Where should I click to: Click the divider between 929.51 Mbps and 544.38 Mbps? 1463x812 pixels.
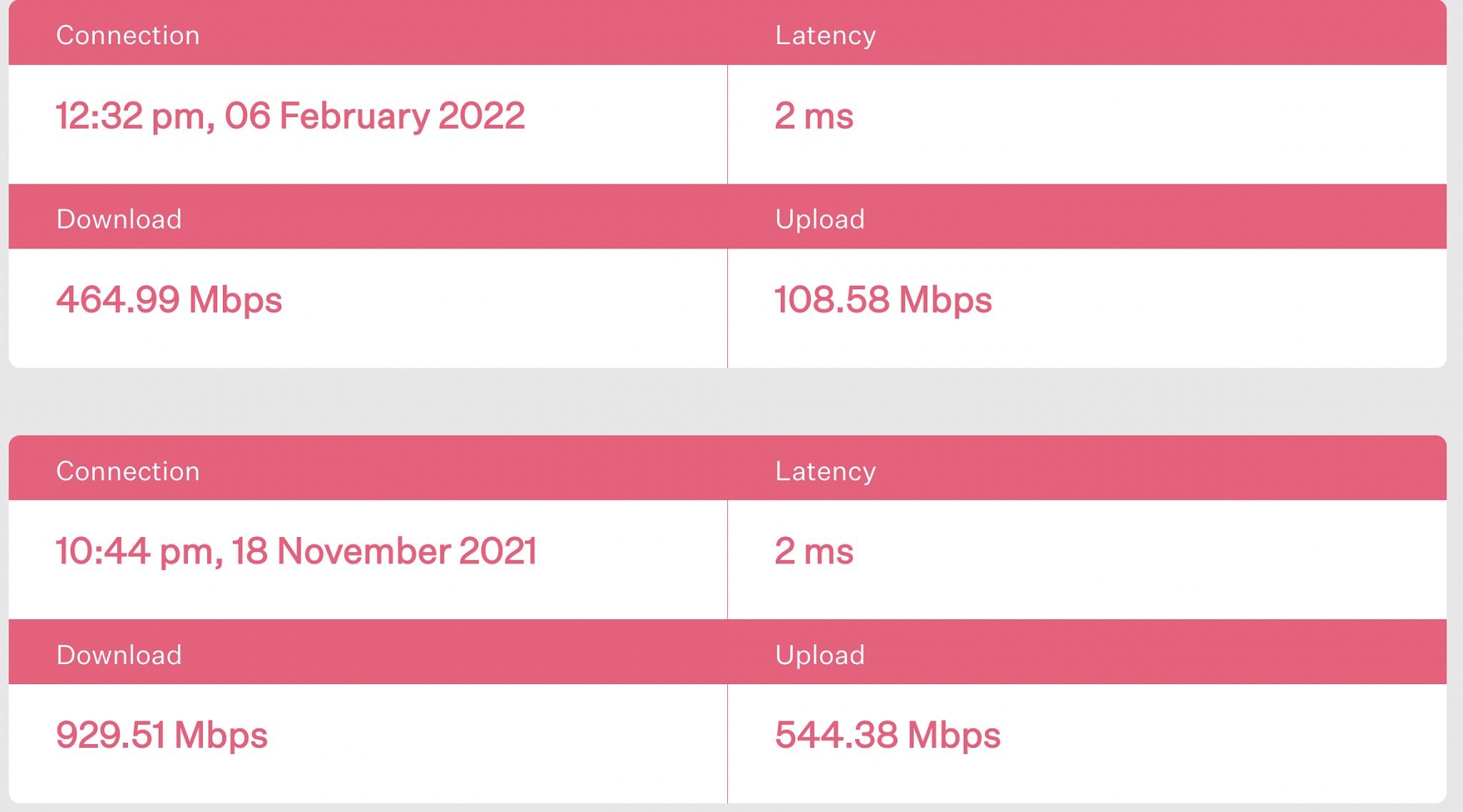[x=727, y=743]
